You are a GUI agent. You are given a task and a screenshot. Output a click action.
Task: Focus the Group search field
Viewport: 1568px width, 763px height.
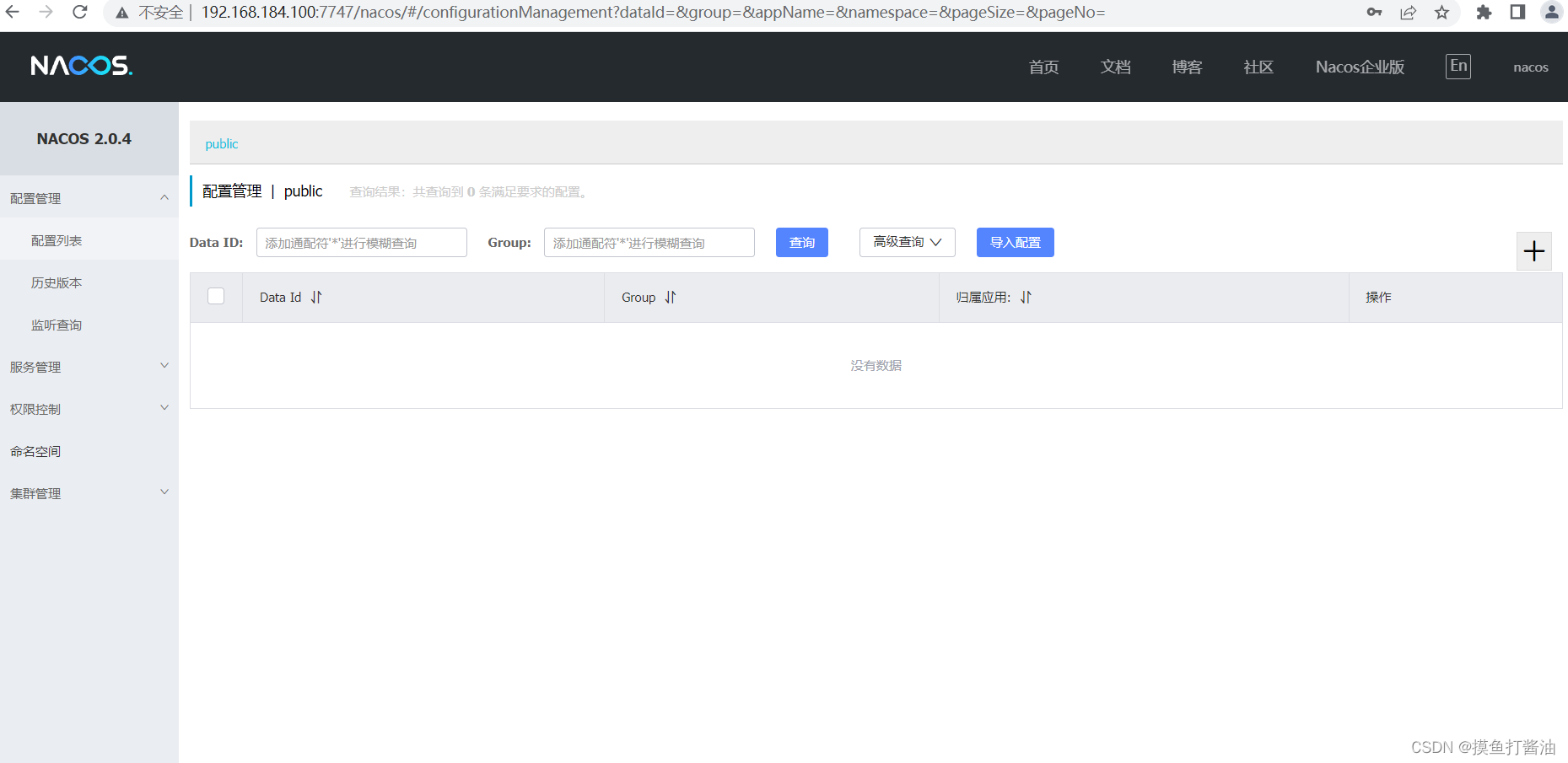649,242
